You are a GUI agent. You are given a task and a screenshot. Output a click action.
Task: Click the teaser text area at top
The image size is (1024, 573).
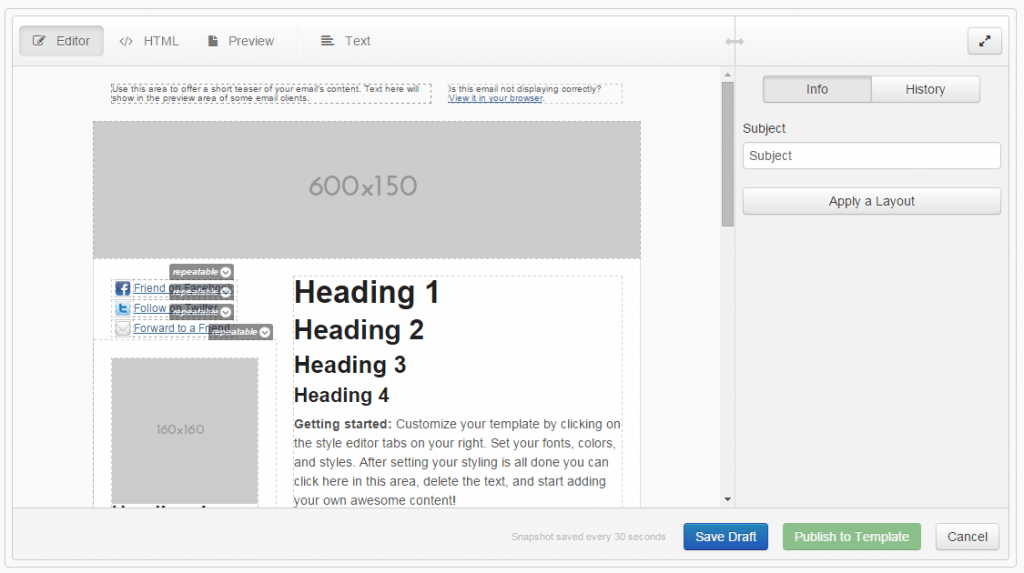click(271, 93)
